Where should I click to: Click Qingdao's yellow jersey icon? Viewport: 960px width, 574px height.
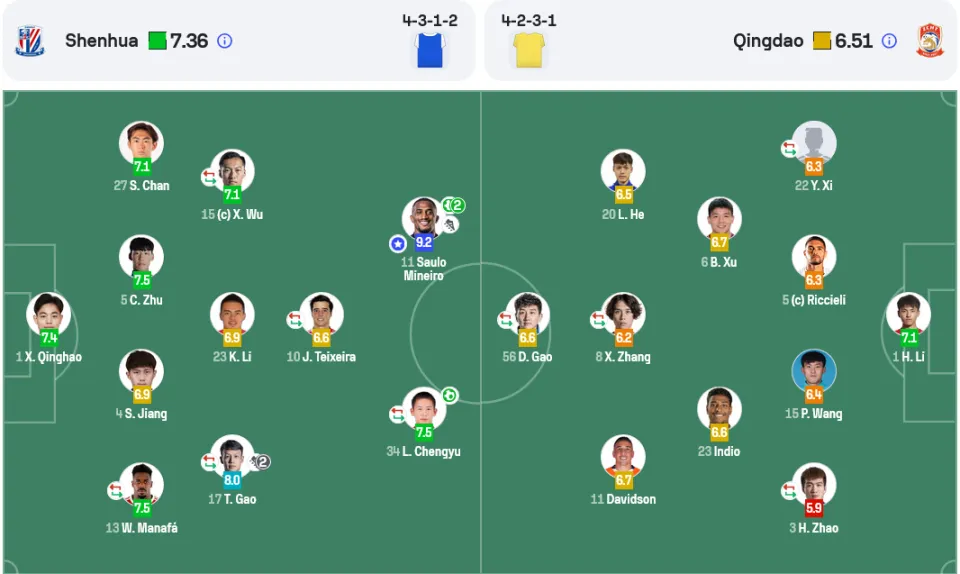pos(529,50)
